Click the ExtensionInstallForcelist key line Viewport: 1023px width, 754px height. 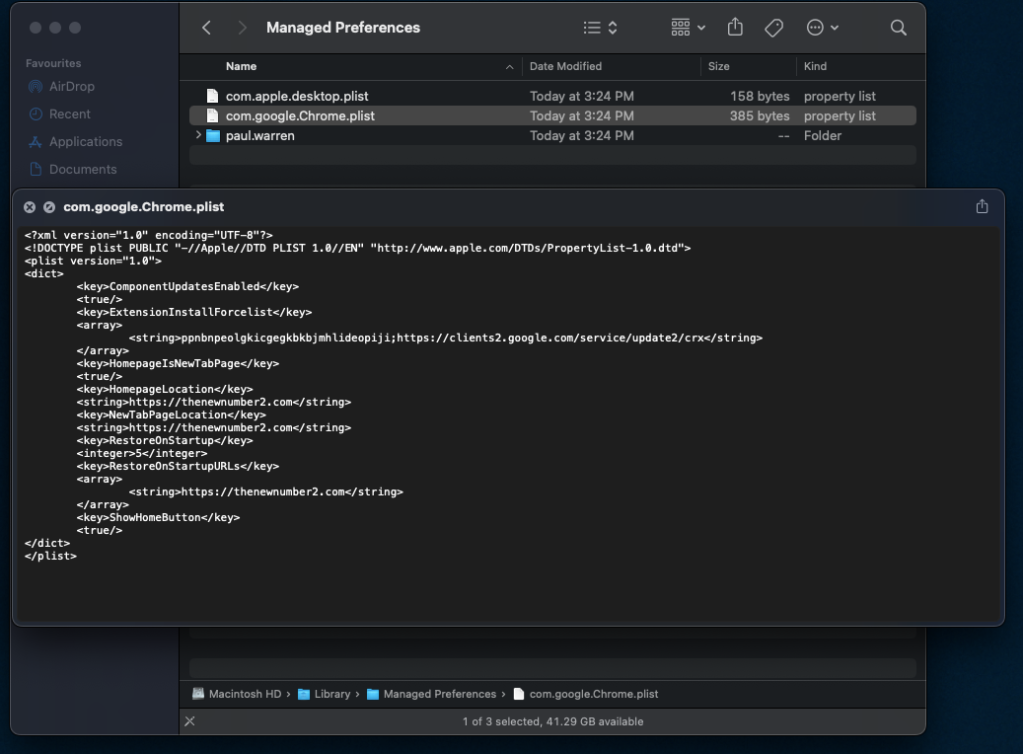[194, 312]
